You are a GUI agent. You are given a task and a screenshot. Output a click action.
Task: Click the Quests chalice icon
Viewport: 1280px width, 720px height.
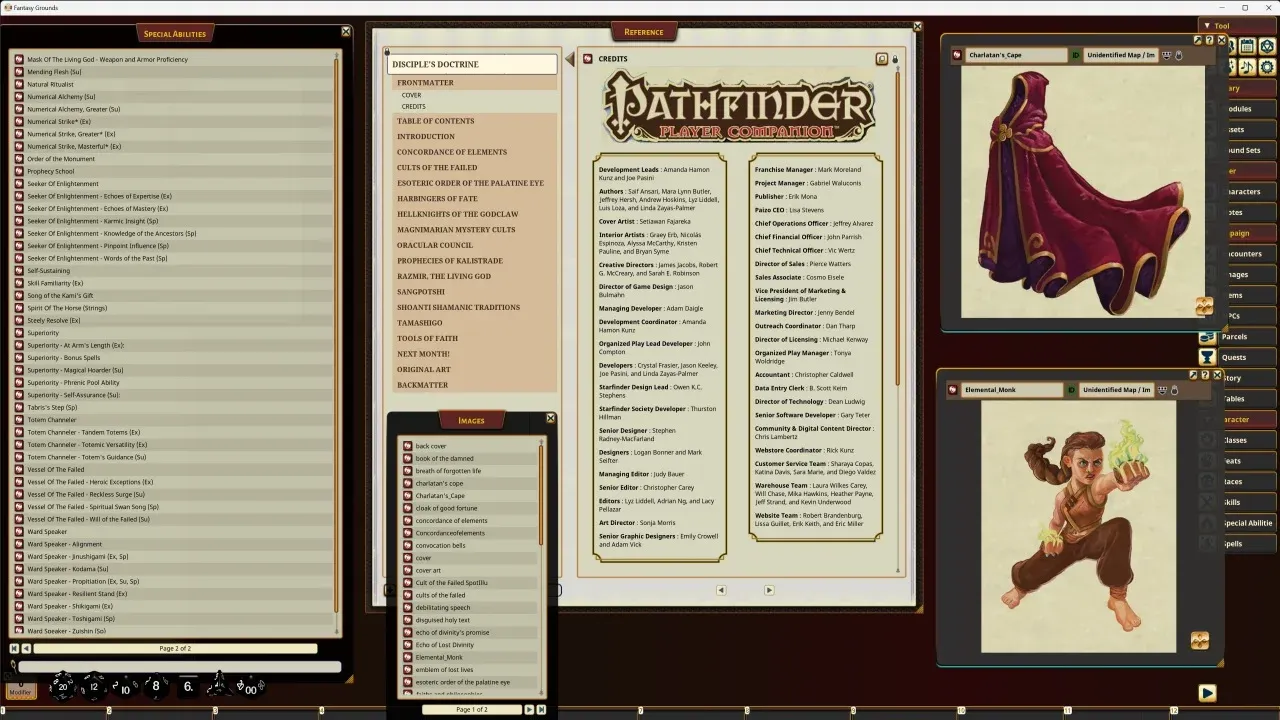pos(1208,357)
